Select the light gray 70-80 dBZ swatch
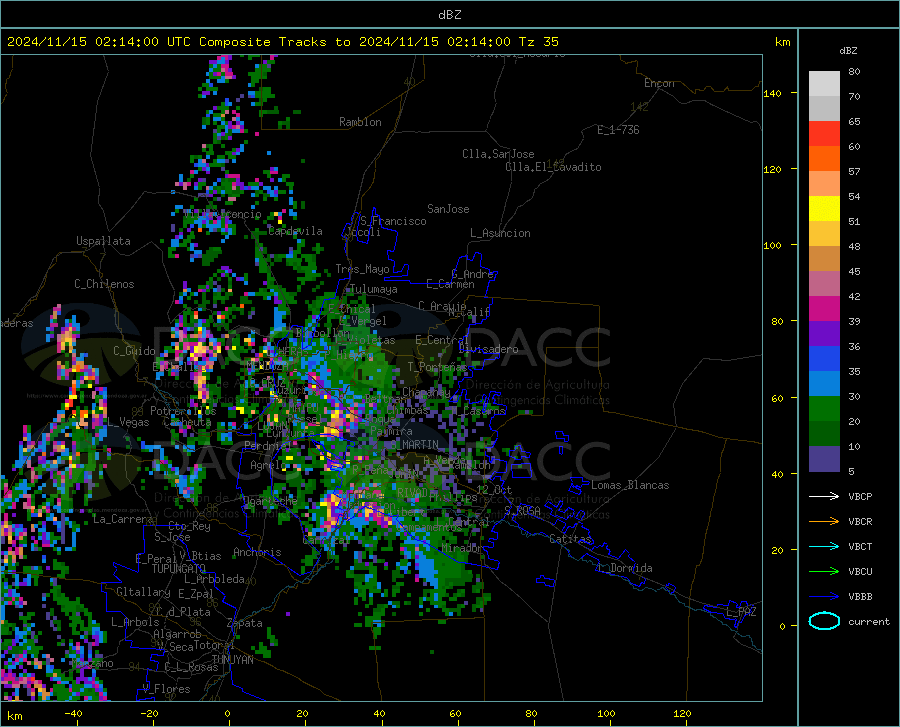 click(x=824, y=84)
